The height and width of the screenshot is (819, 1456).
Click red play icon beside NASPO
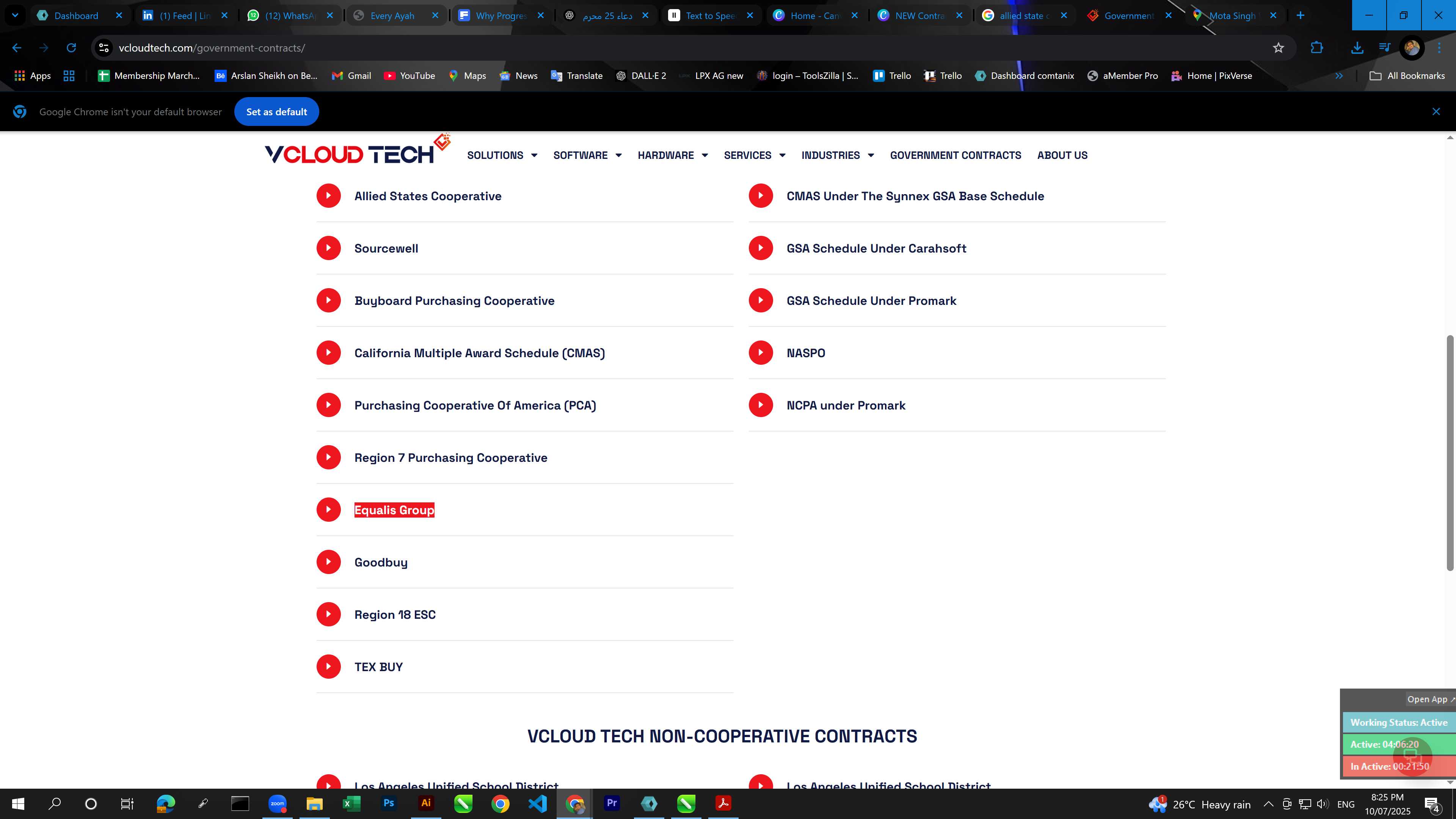(x=761, y=353)
